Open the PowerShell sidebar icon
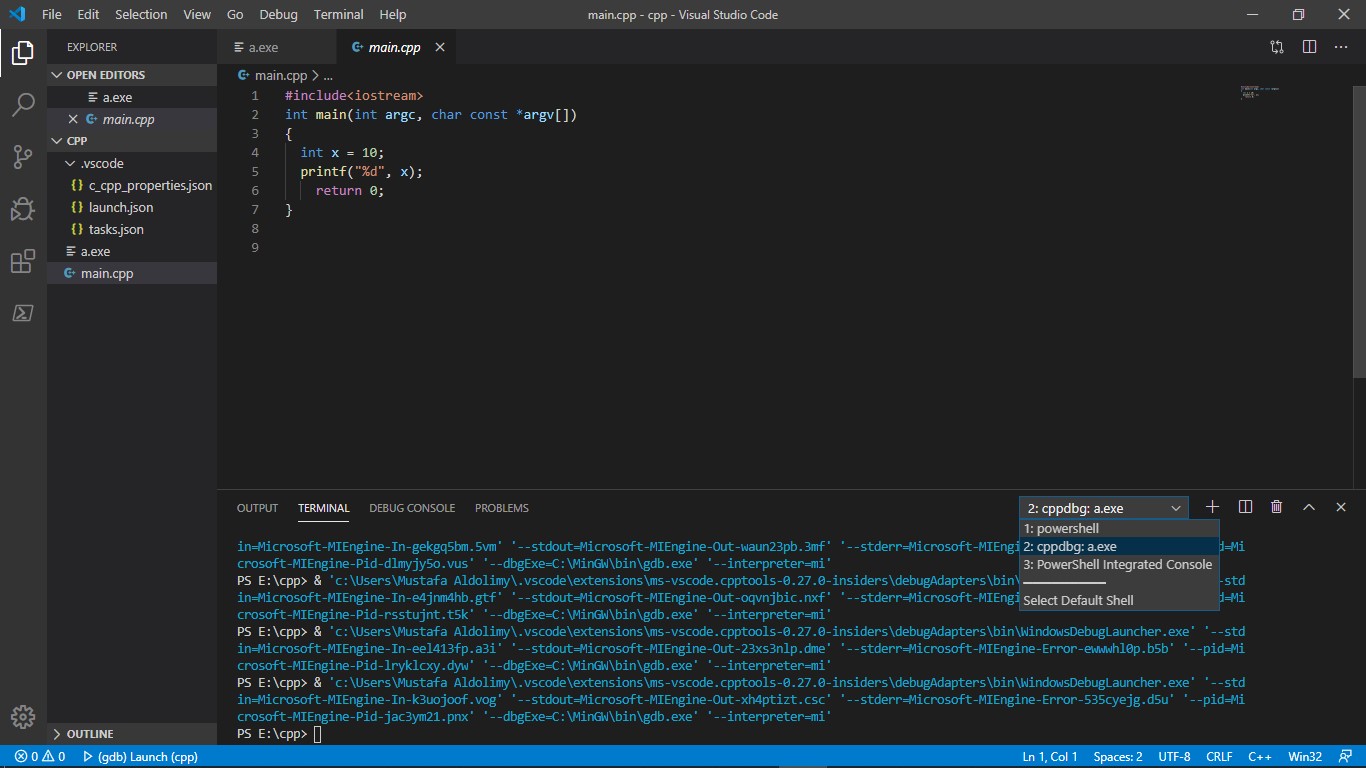This screenshot has width=1366, height=768. (23, 313)
